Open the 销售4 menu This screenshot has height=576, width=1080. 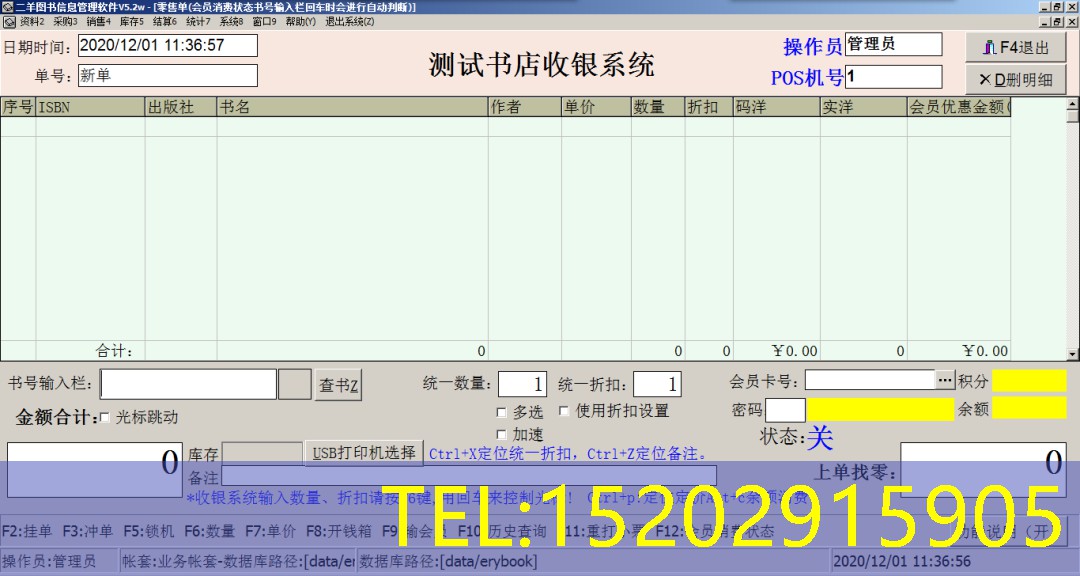(98, 21)
